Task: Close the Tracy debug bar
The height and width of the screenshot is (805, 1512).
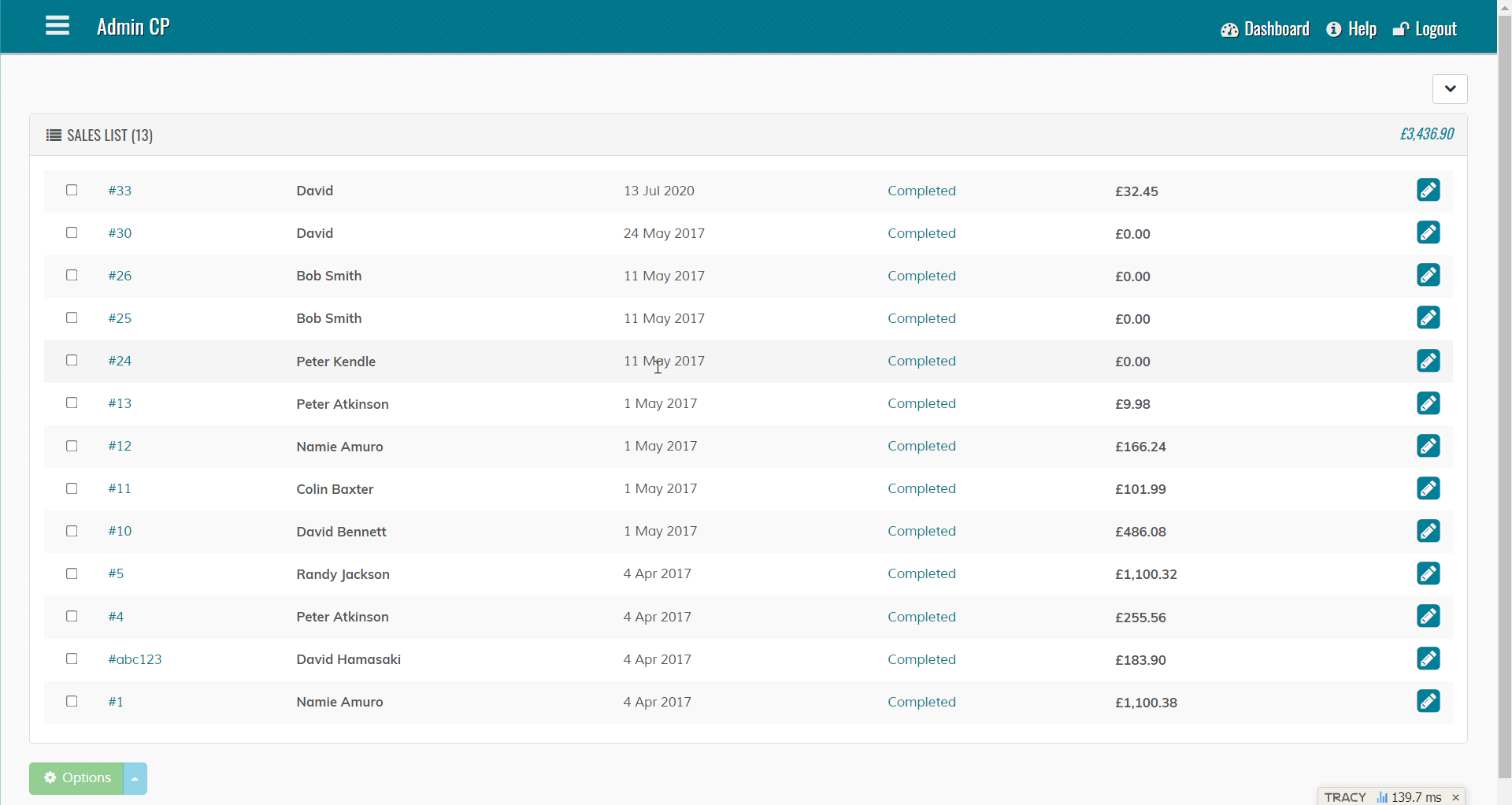Action: coord(1455,797)
